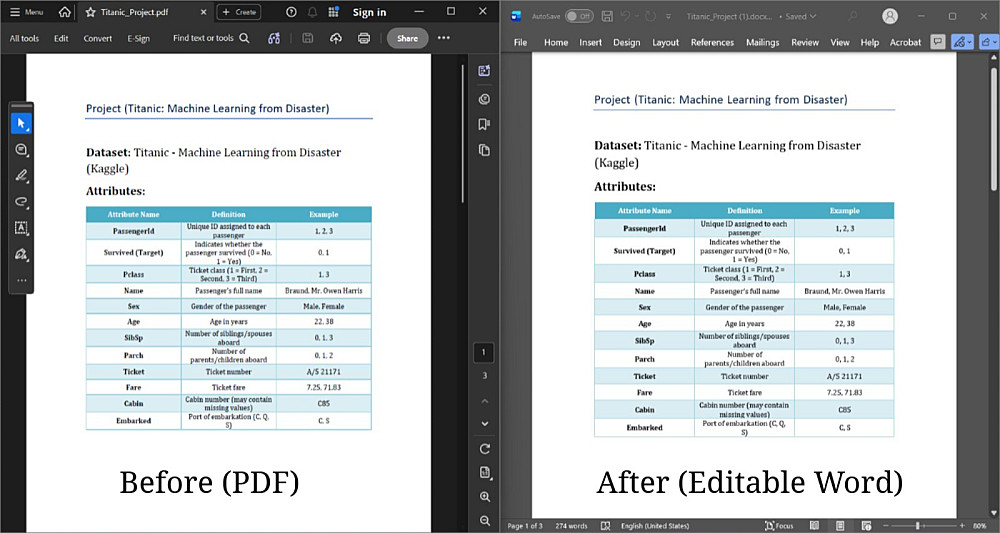This screenshot has width=1000, height=533.
Task: Open the Word Share dropdown button
Action: tap(987, 42)
